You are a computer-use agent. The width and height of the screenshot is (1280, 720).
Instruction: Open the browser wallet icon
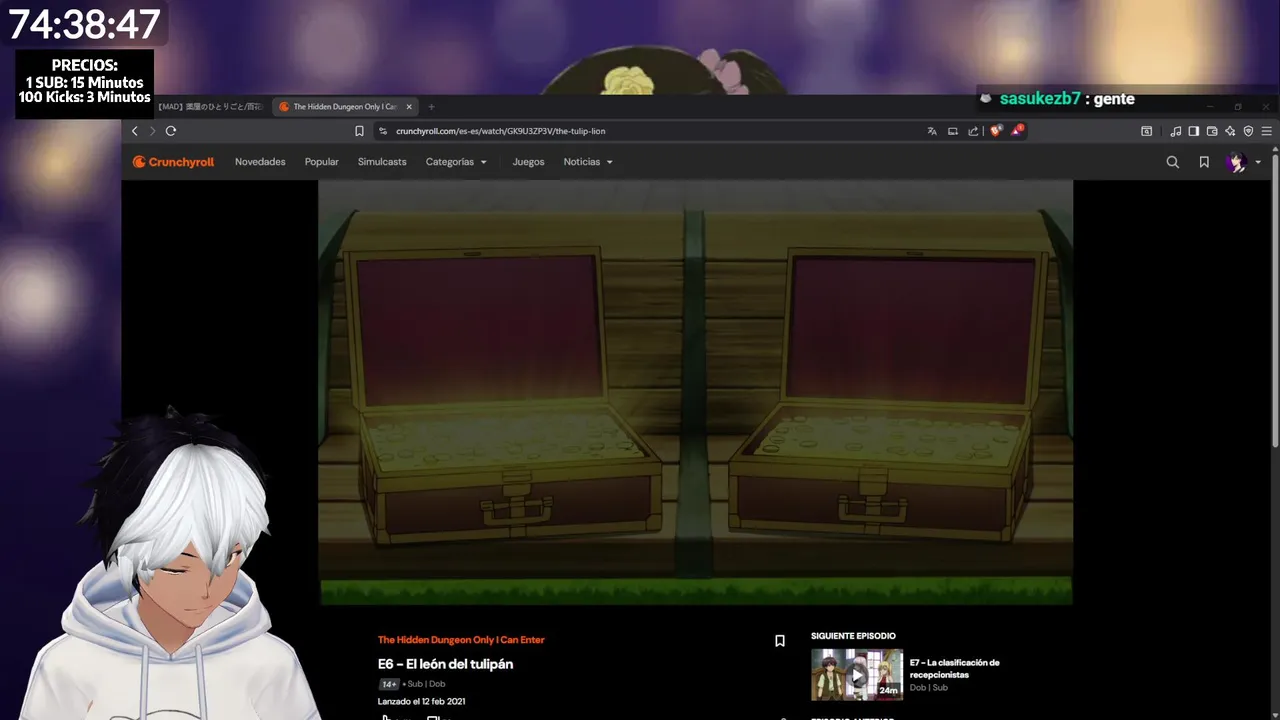tap(1212, 131)
